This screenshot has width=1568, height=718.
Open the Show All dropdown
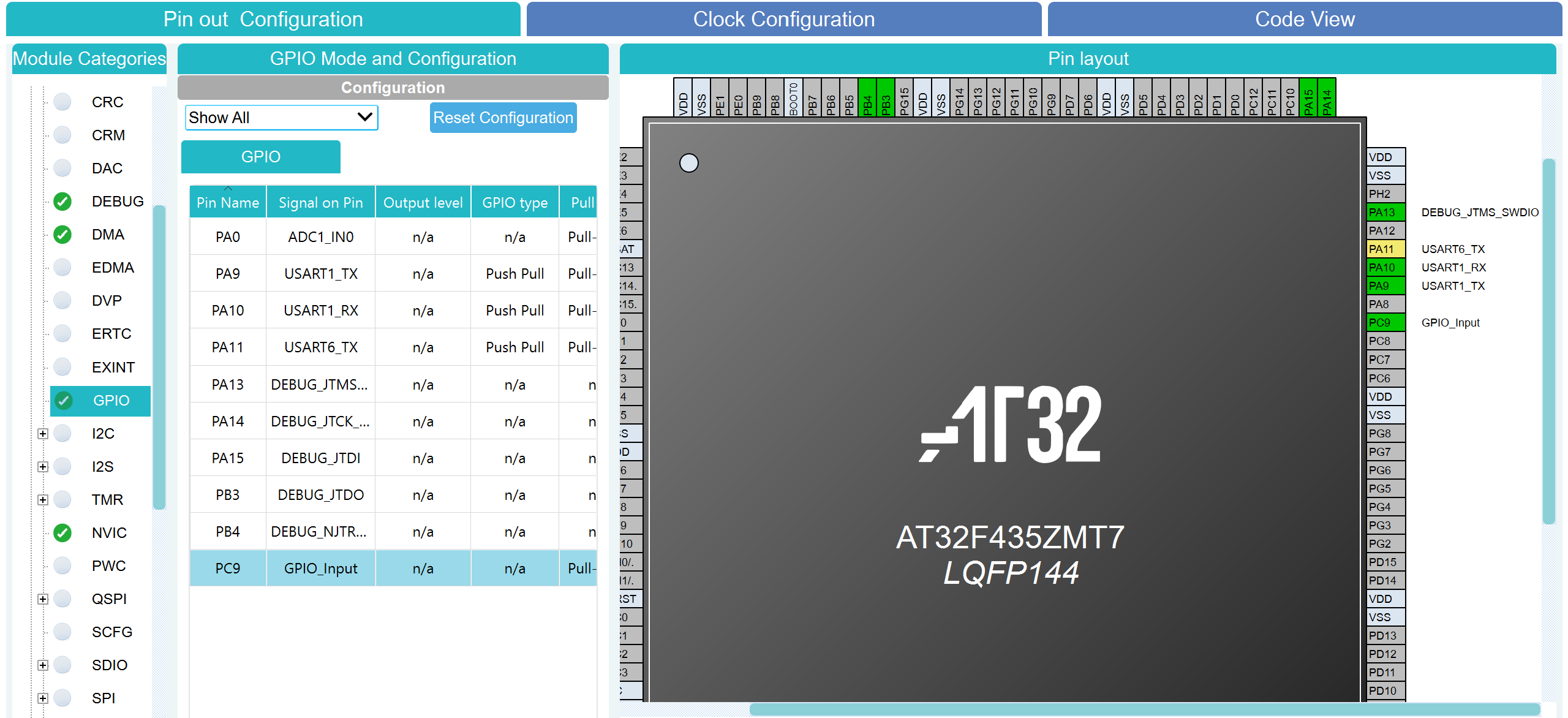click(281, 118)
